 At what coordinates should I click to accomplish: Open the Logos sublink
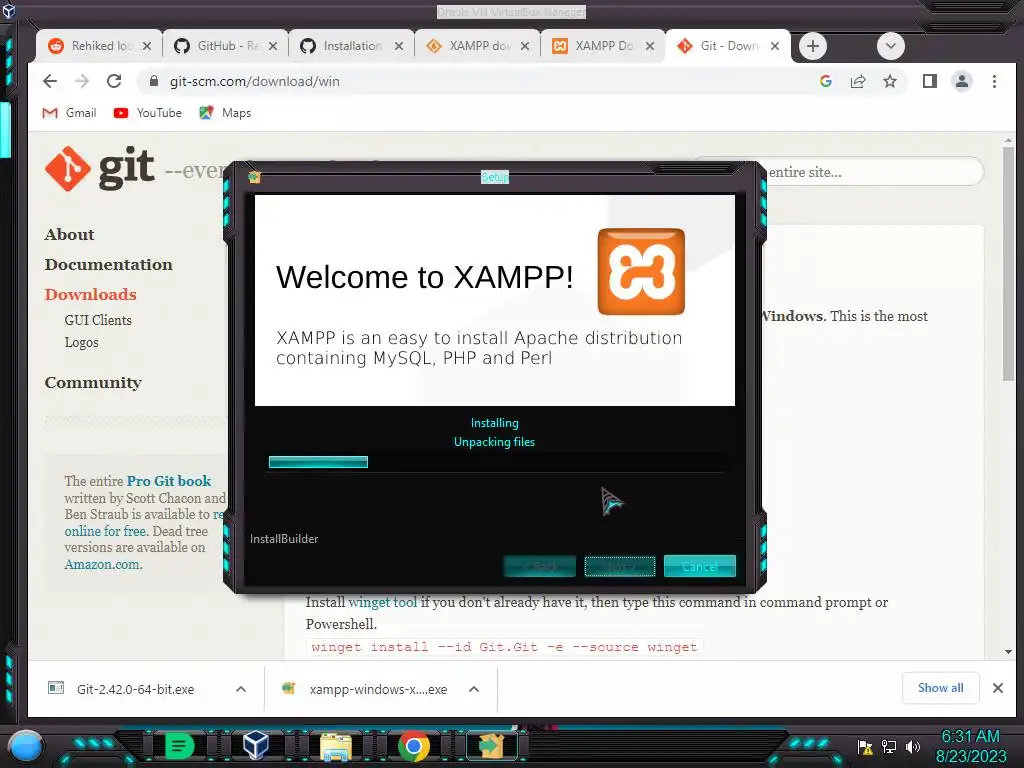click(82, 342)
